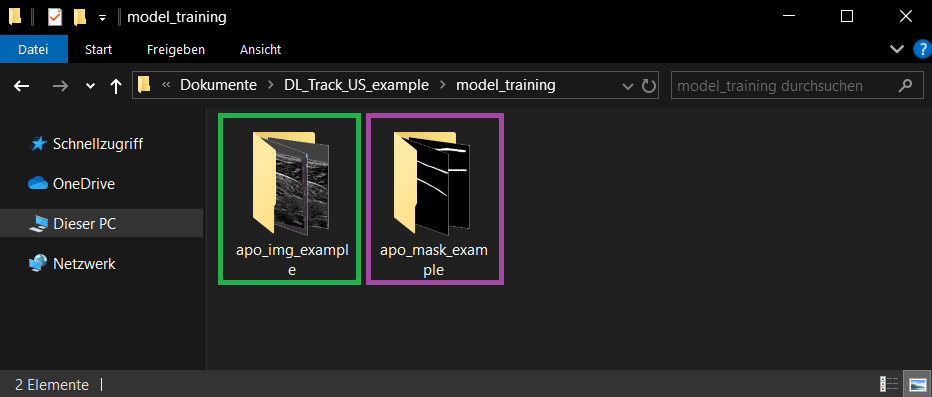Select Schnellzugriff in the navigation pane
The width and height of the screenshot is (932, 397).
86,144
